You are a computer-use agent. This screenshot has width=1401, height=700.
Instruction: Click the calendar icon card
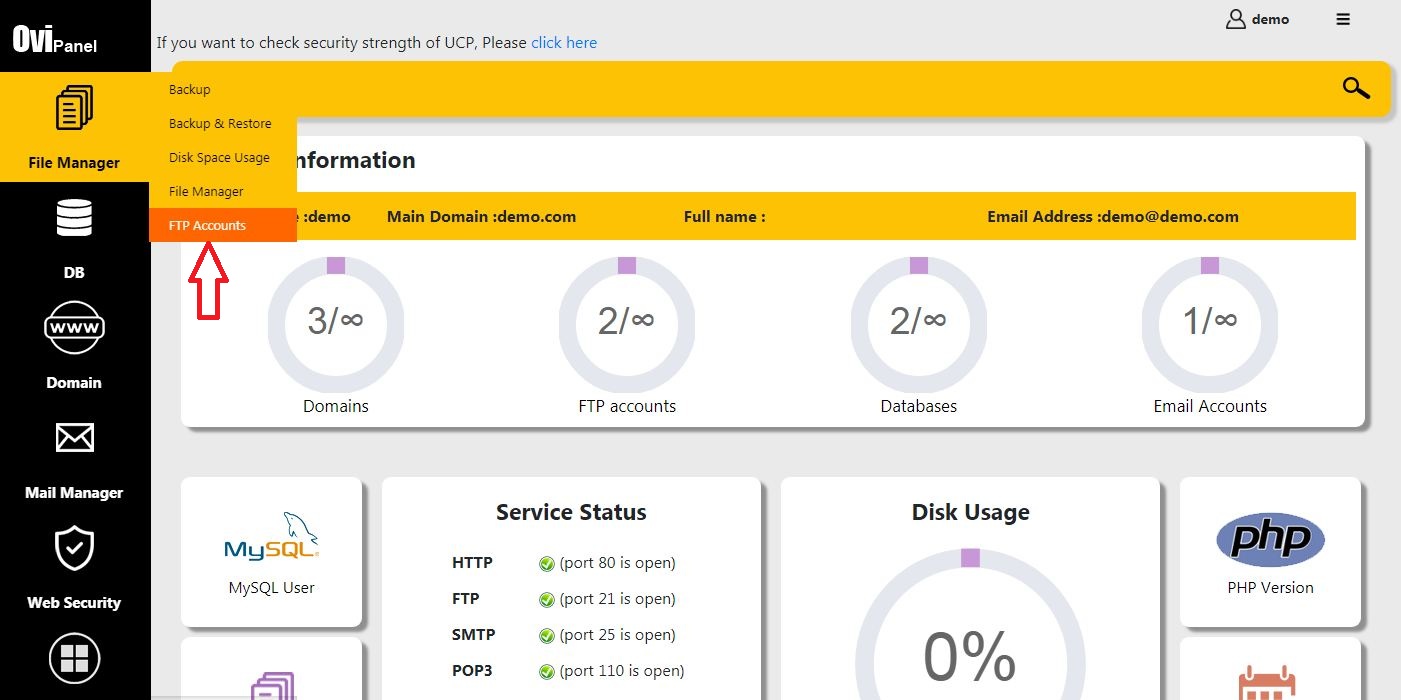click(x=1270, y=669)
